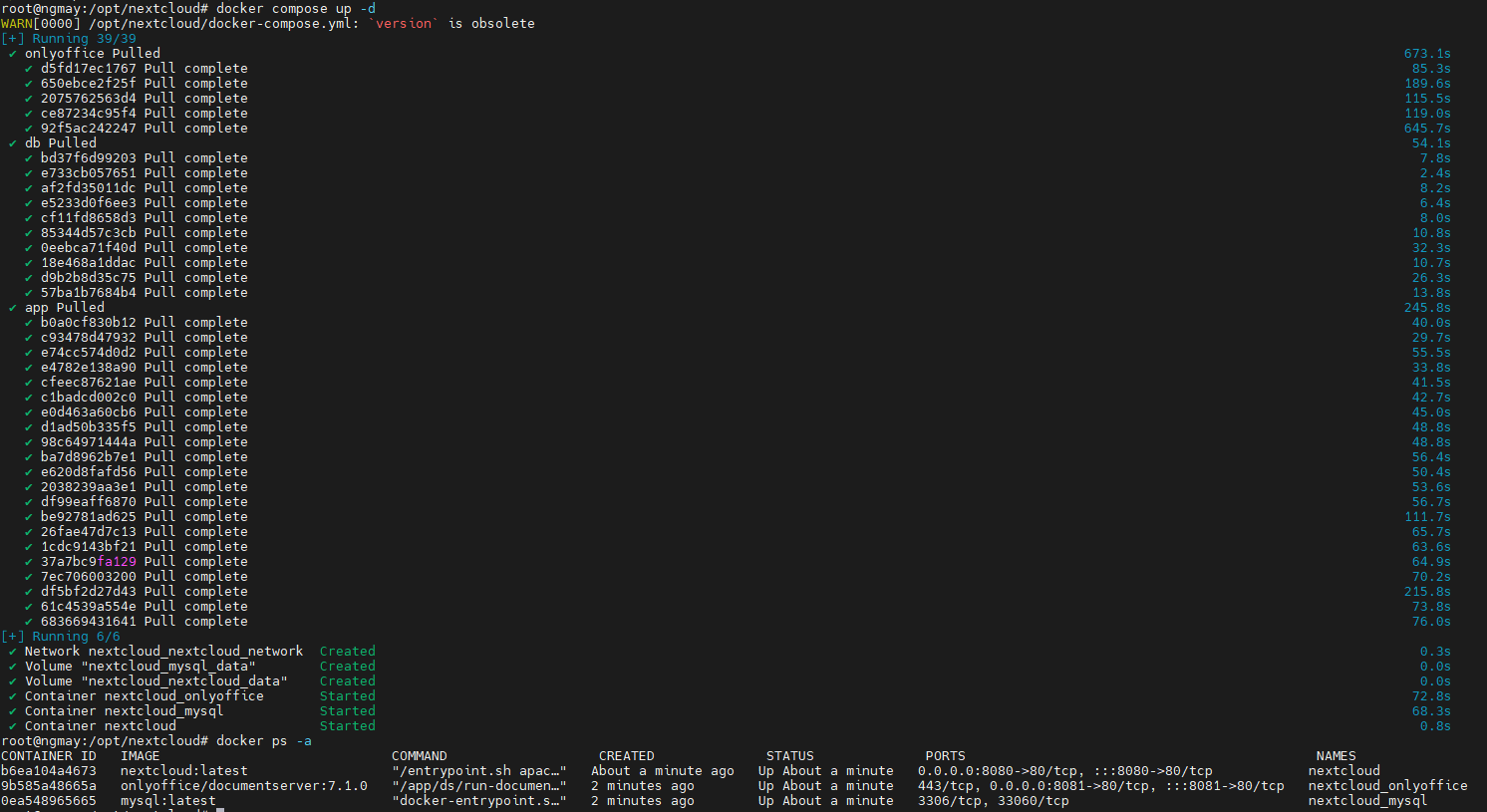Select the 'Running 6/6' status text

[77, 636]
